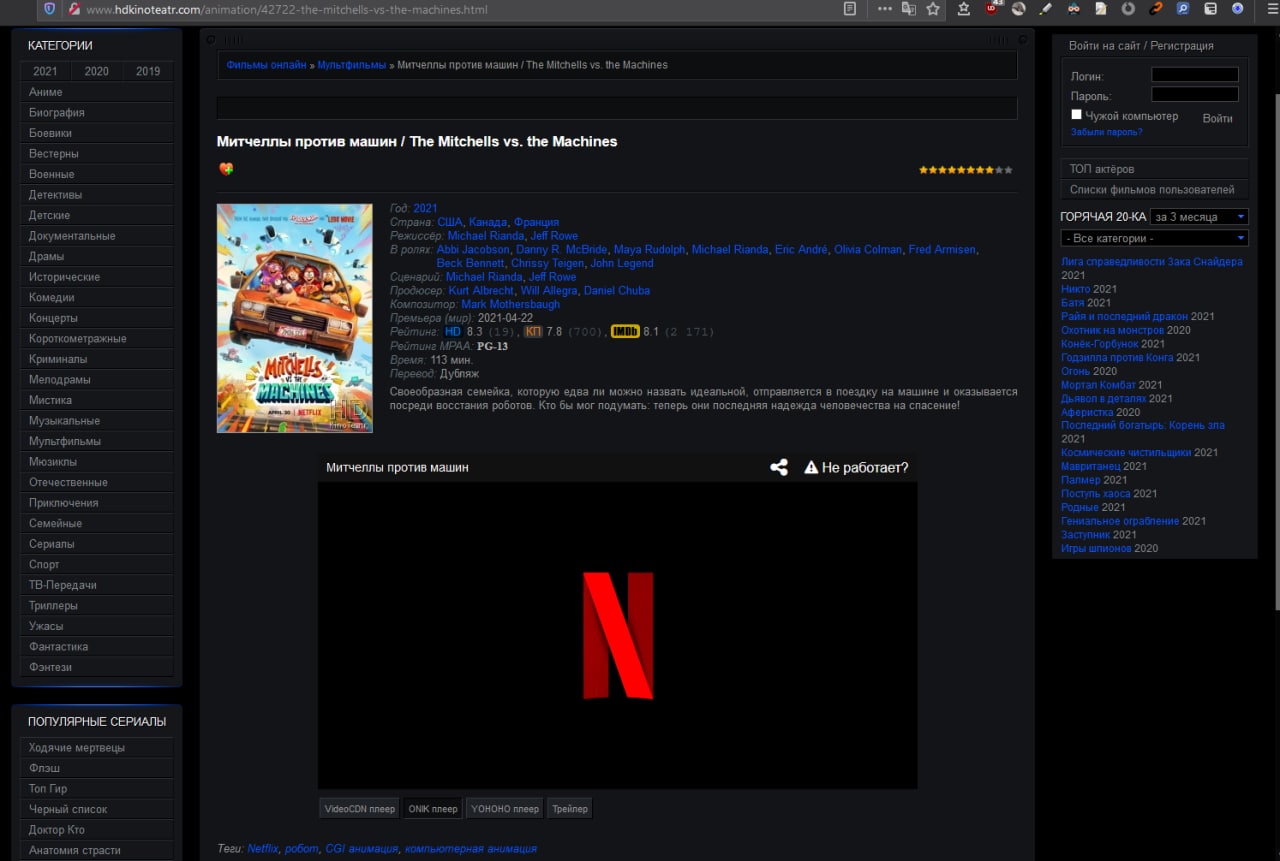Image resolution: width=1280 pixels, height=861 pixels.
Task: Click the Пароль input field
Action: coord(1195,95)
